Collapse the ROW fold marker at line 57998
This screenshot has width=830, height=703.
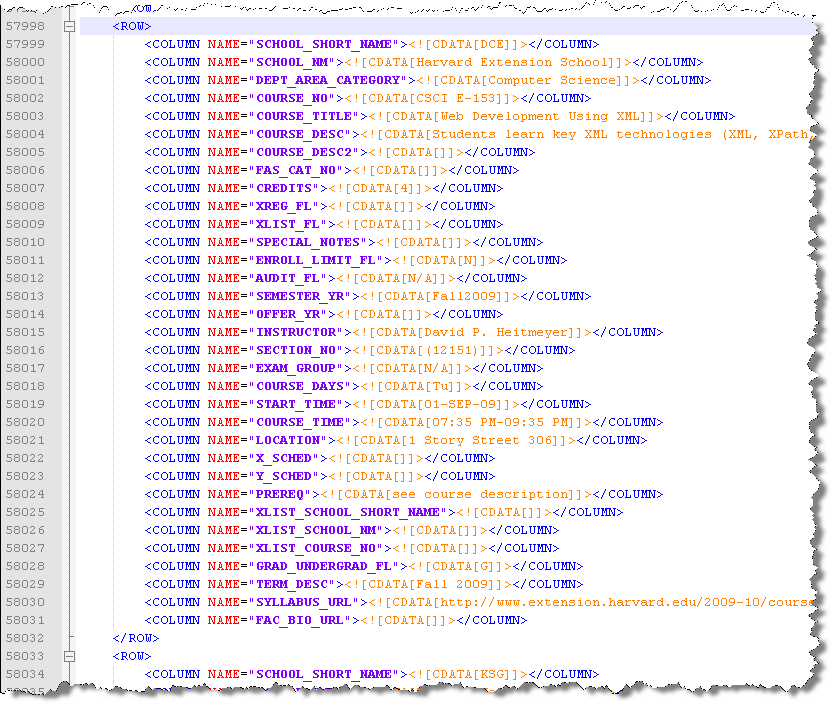point(69,26)
